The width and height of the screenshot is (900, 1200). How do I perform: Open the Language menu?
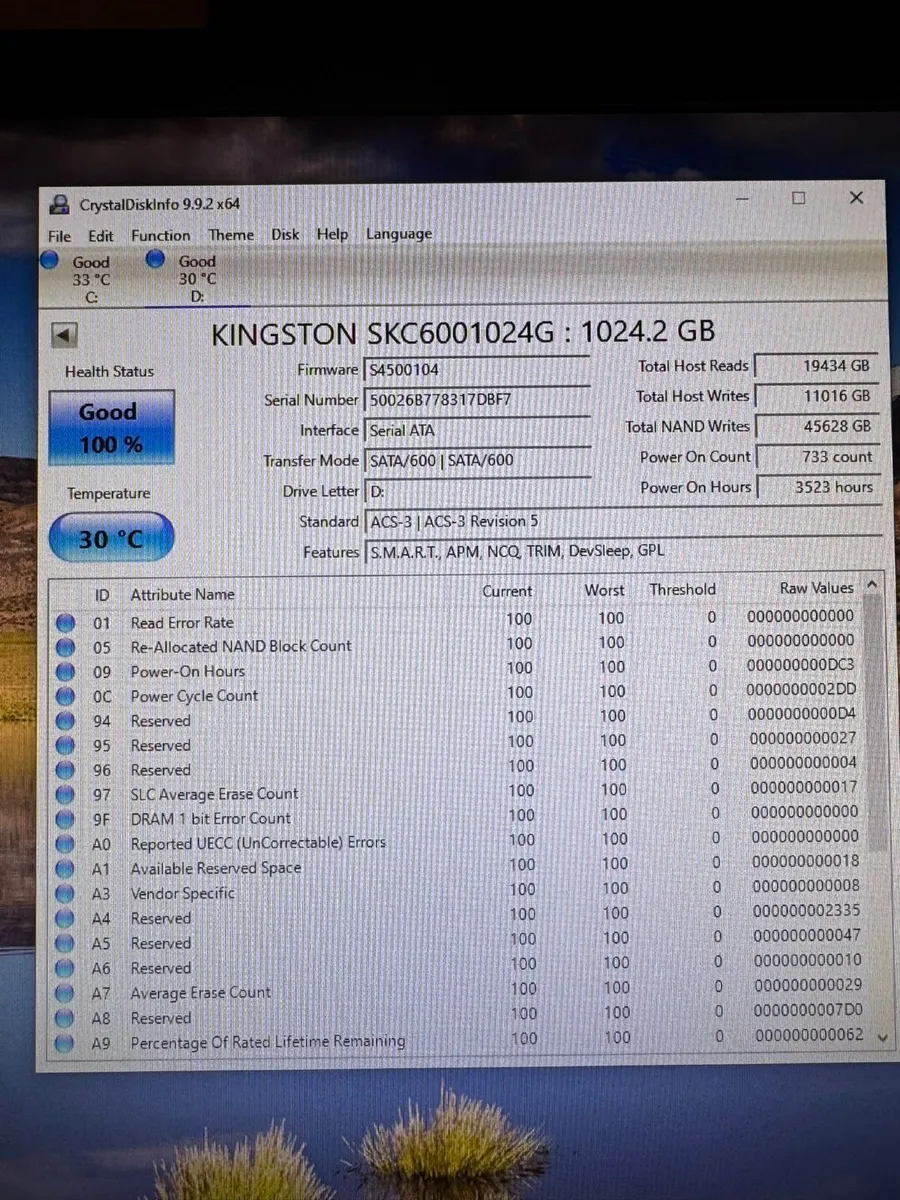(399, 234)
